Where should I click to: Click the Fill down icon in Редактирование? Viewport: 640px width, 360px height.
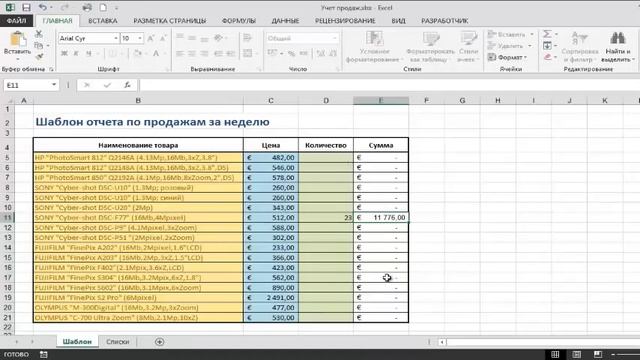coord(547,46)
